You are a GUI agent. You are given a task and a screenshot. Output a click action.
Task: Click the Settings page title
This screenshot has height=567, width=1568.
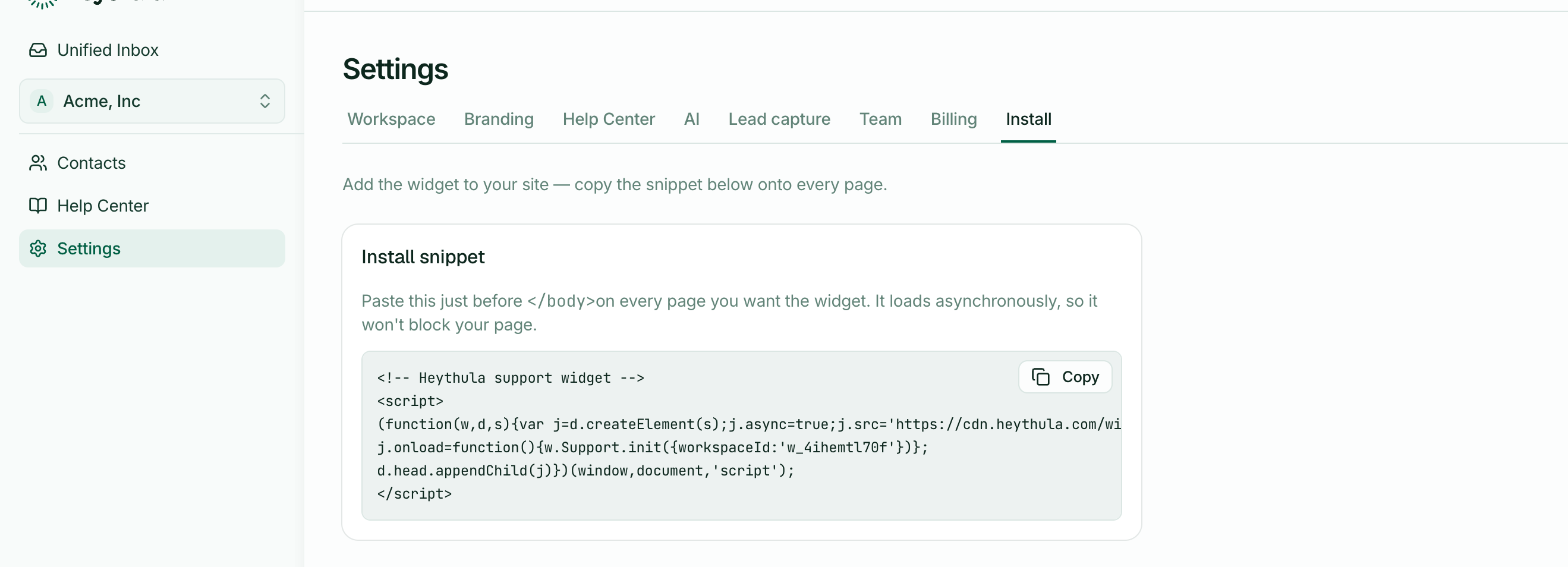(x=395, y=69)
